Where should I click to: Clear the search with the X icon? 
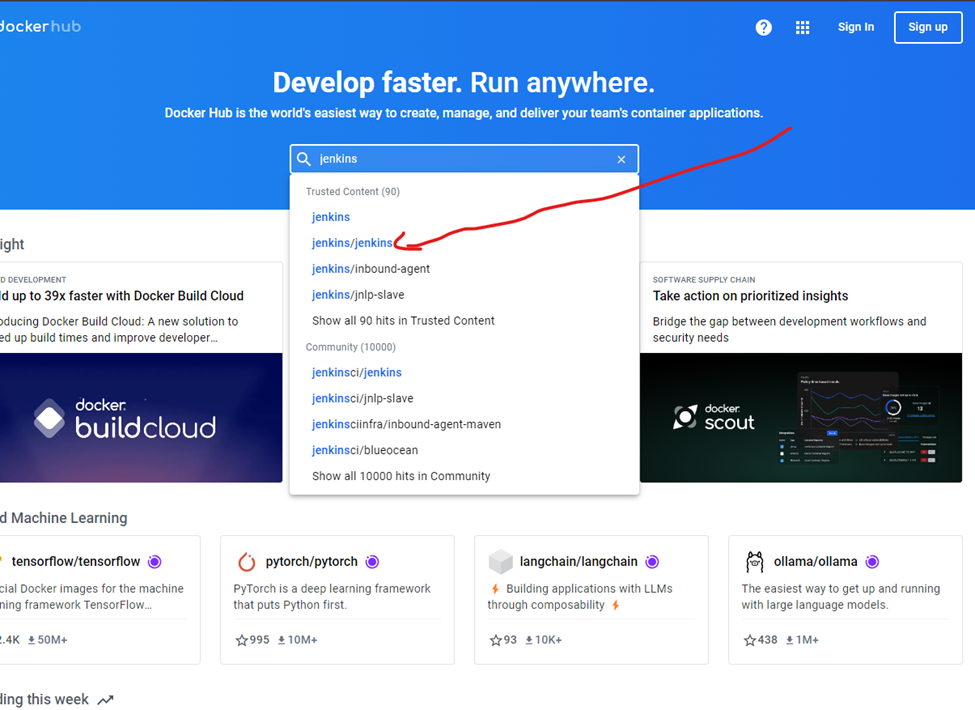pos(621,160)
